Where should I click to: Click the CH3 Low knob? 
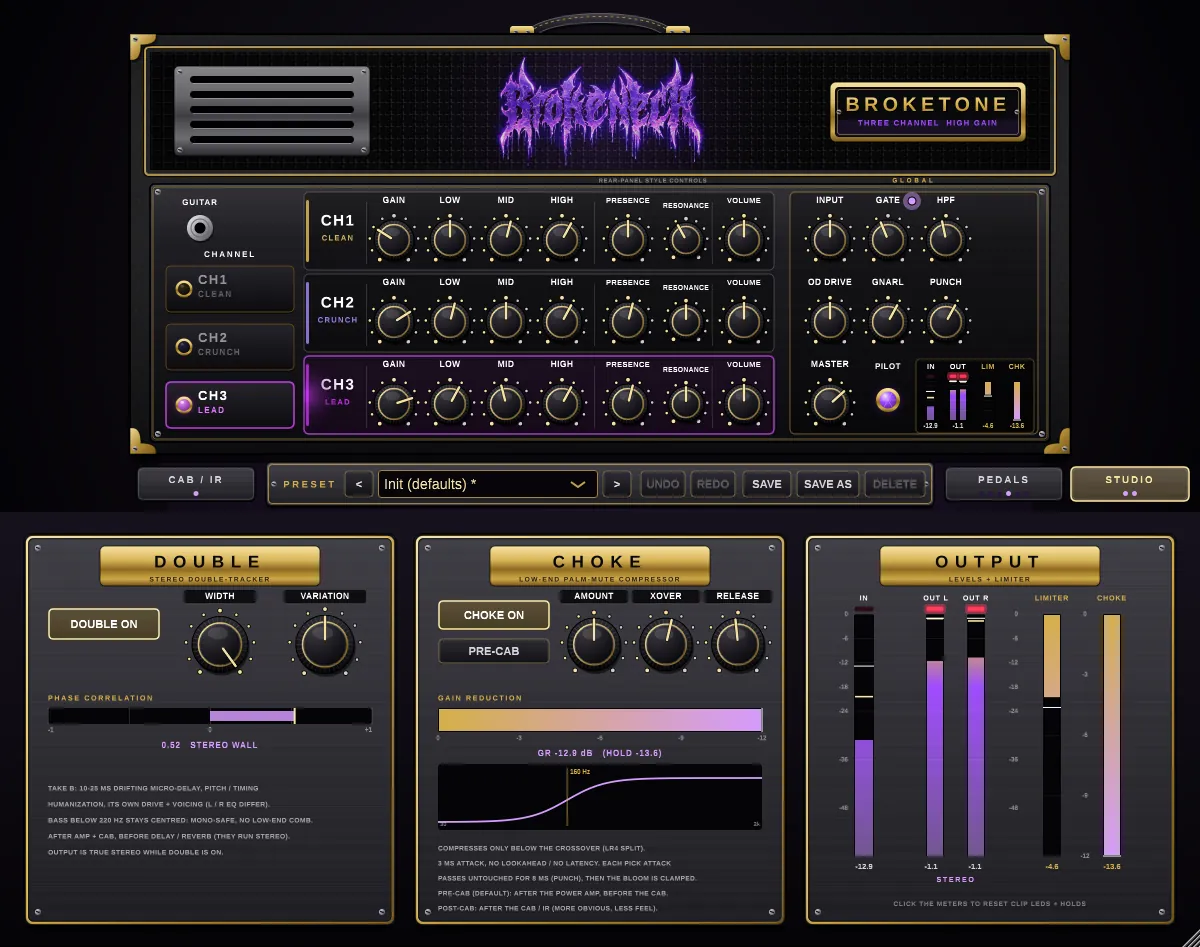point(450,404)
